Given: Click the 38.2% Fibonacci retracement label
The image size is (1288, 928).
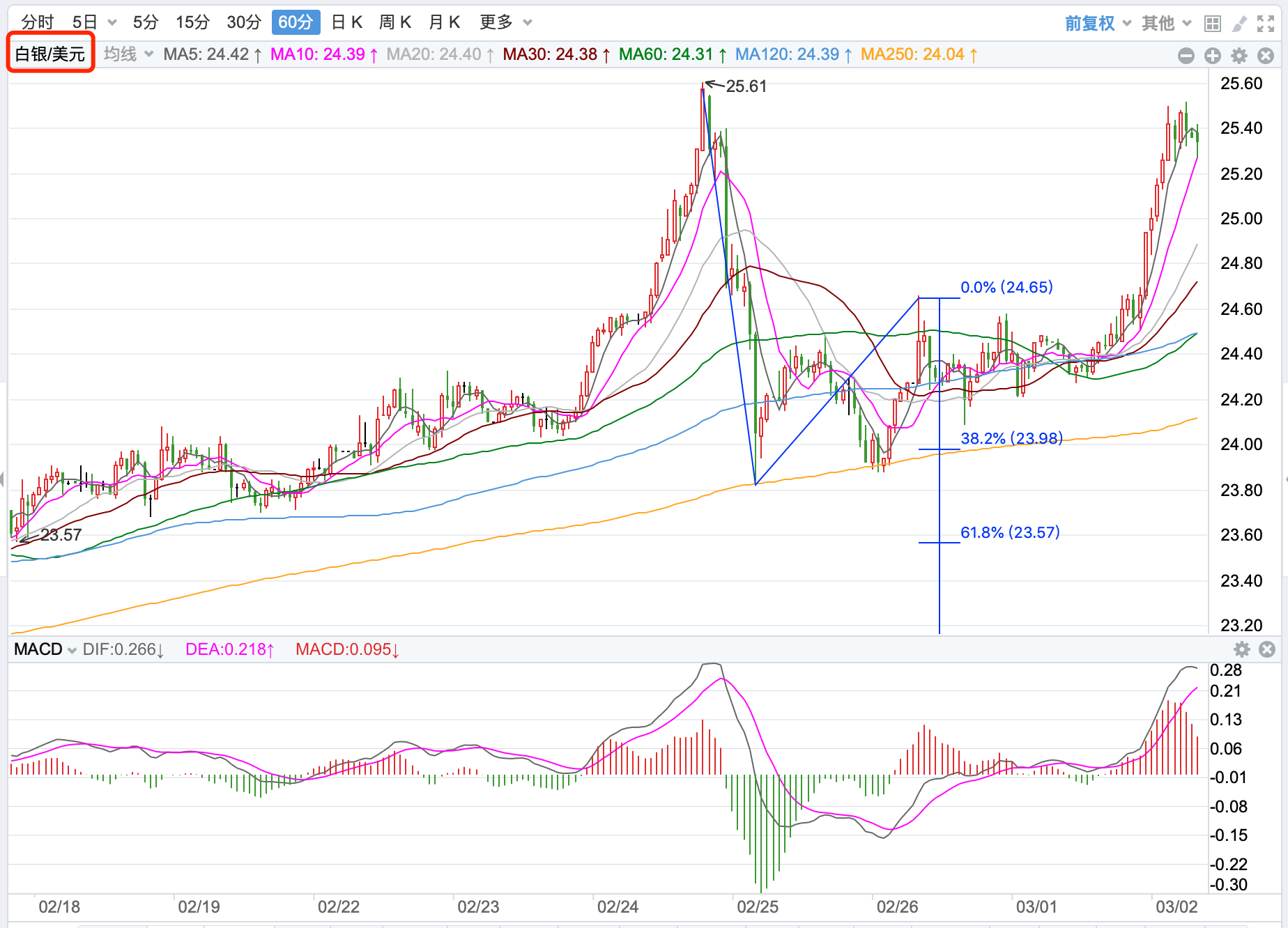Looking at the screenshot, I should pyautogui.click(x=1011, y=438).
